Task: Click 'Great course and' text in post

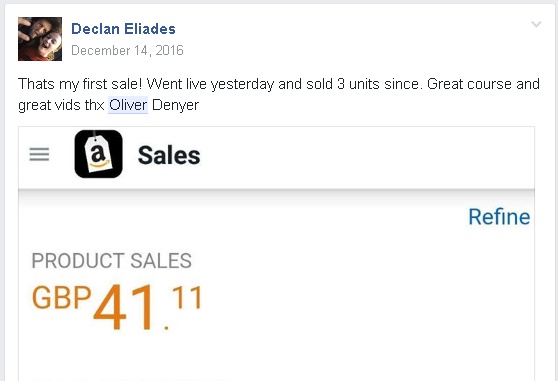Action: click(x=483, y=84)
